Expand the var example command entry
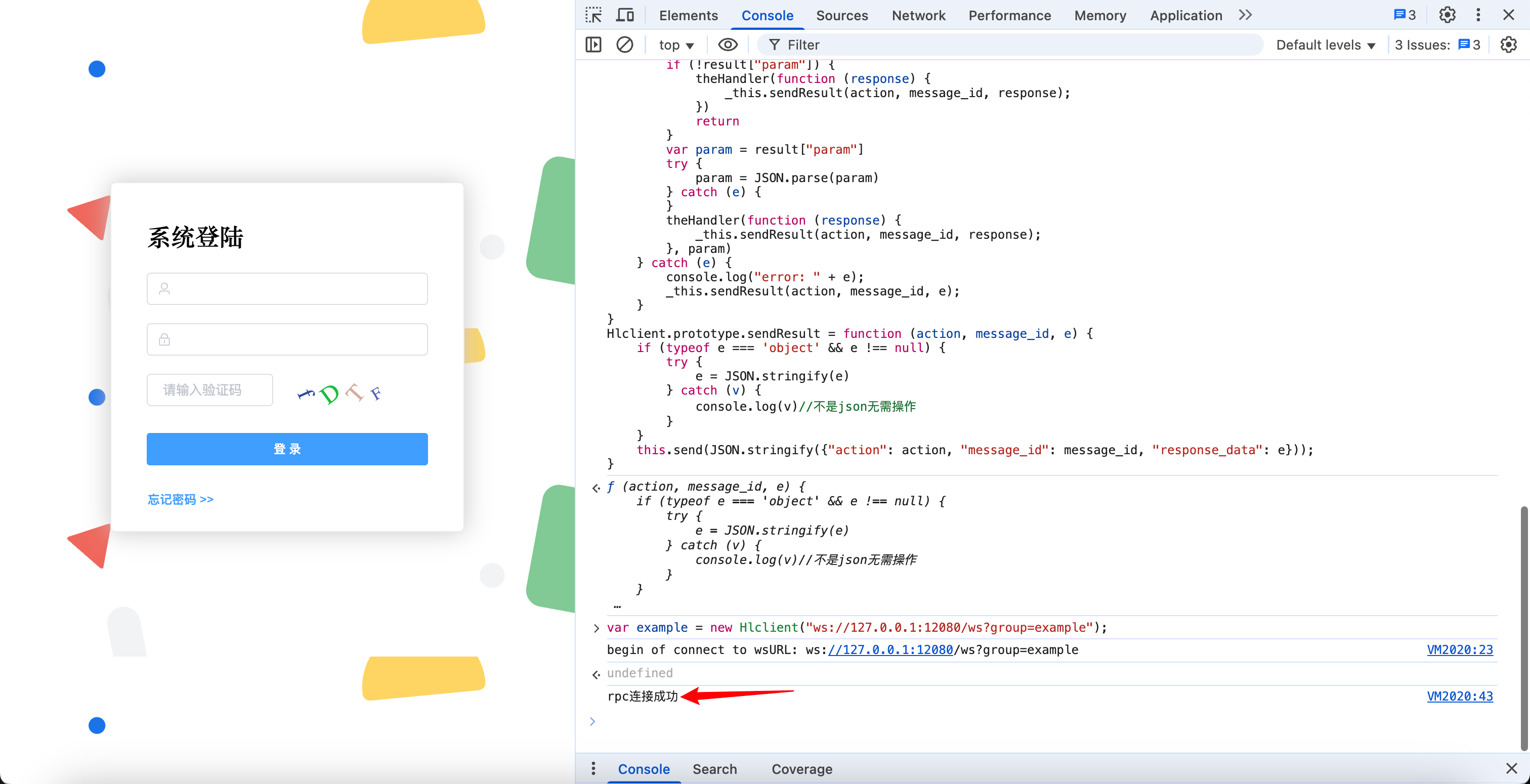 [596, 628]
